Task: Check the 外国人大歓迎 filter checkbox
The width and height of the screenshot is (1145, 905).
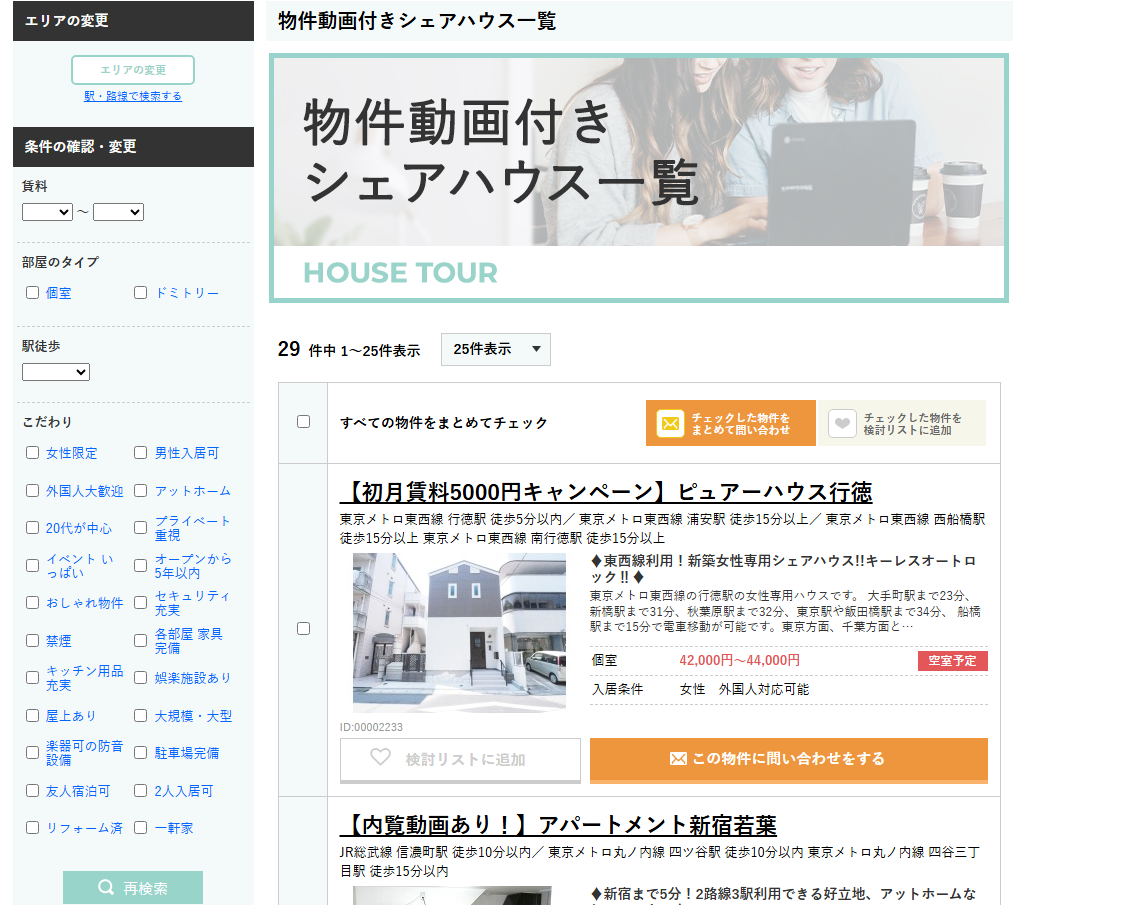Action: pos(32,490)
